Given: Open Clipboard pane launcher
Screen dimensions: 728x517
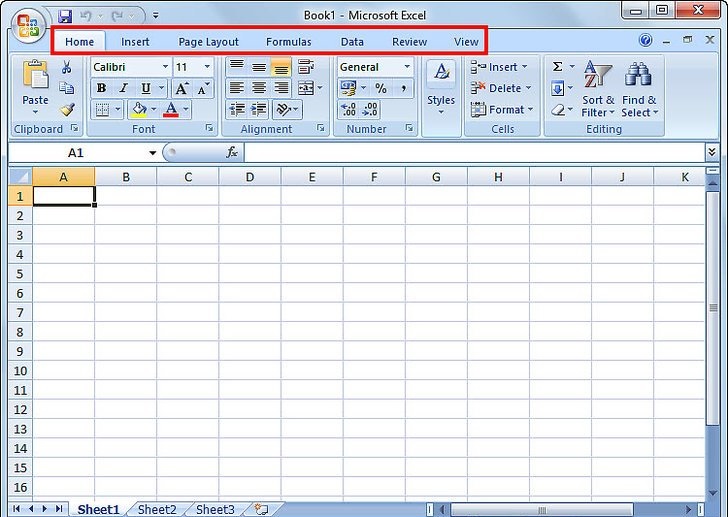Looking at the screenshot, I should coord(75,128).
